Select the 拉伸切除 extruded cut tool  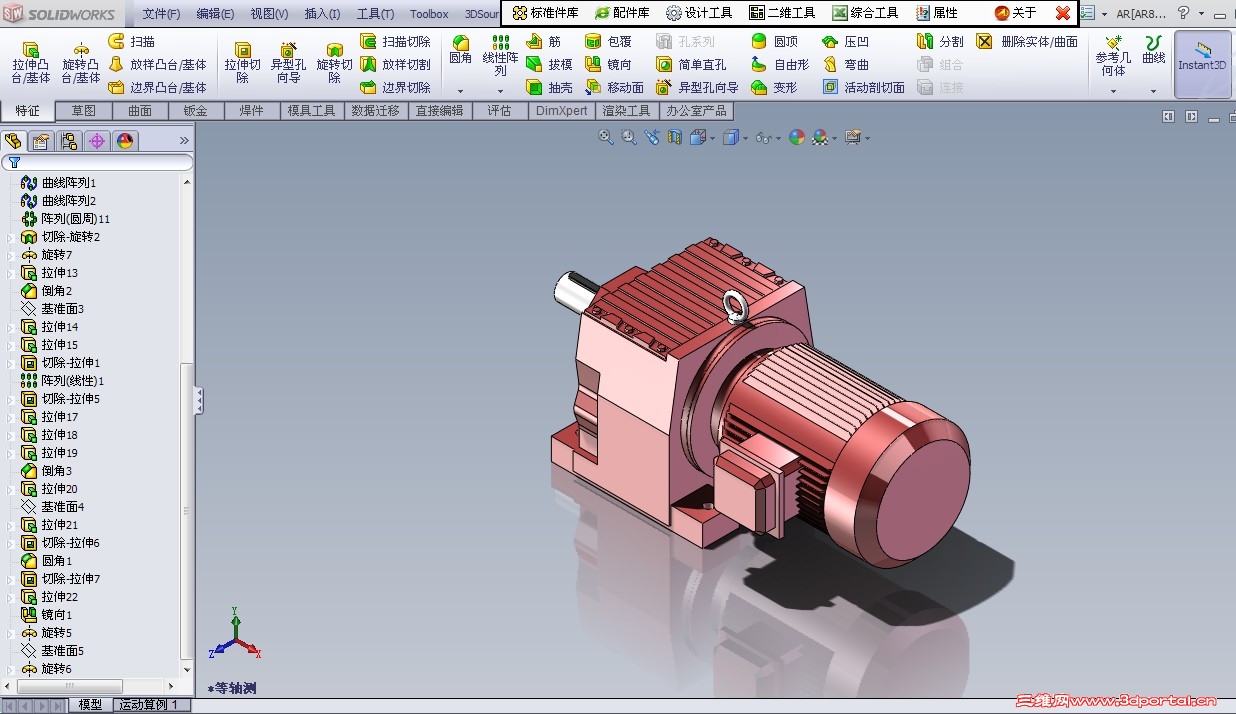click(x=242, y=64)
